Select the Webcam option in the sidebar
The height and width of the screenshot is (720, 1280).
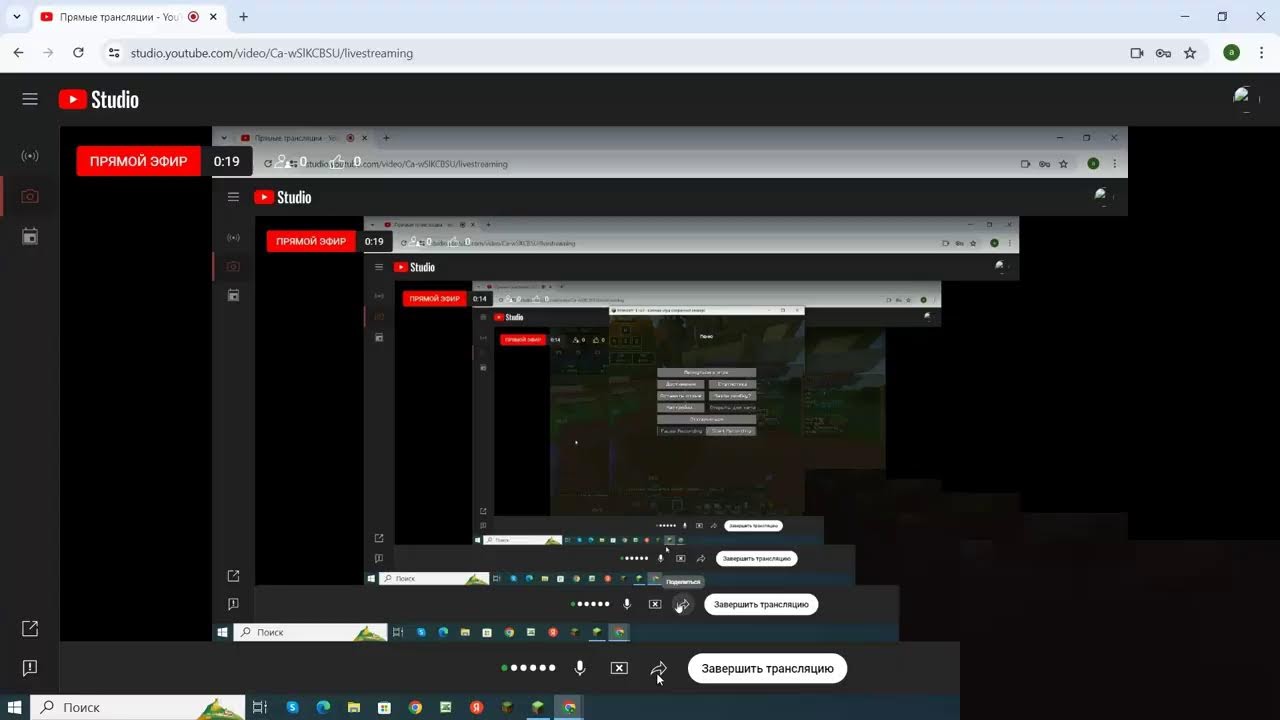click(x=30, y=196)
